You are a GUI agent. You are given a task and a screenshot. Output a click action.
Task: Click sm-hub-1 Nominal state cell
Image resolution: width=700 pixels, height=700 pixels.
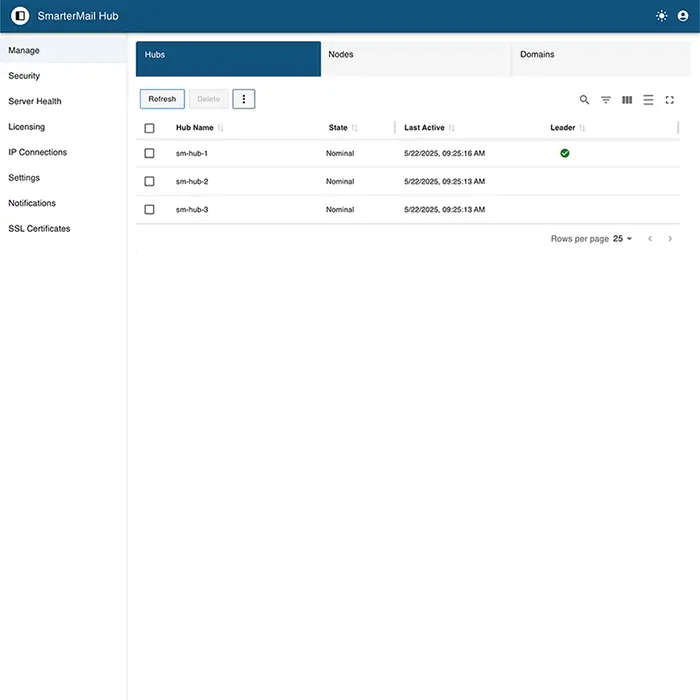point(340,153)
